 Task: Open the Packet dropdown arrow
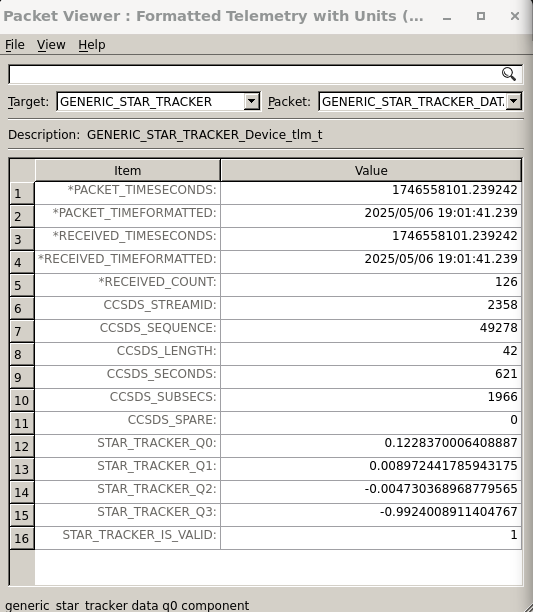[514, 101]
